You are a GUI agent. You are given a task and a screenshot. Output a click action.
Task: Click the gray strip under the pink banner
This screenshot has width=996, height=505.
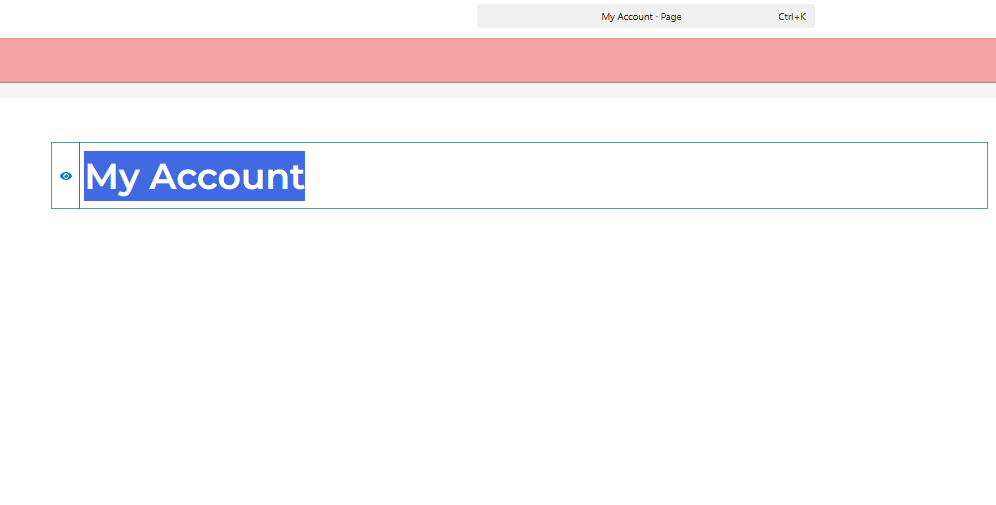point(498,90)
